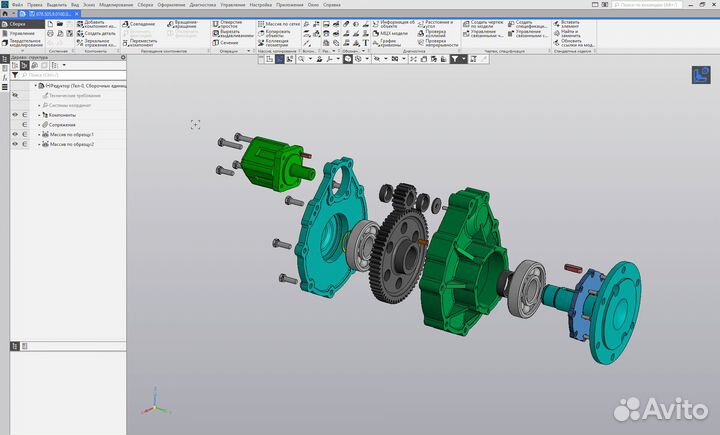This screenshot has width=720, height=435.
Task: Click Создать спецификацию command
Action: (528, 24)
